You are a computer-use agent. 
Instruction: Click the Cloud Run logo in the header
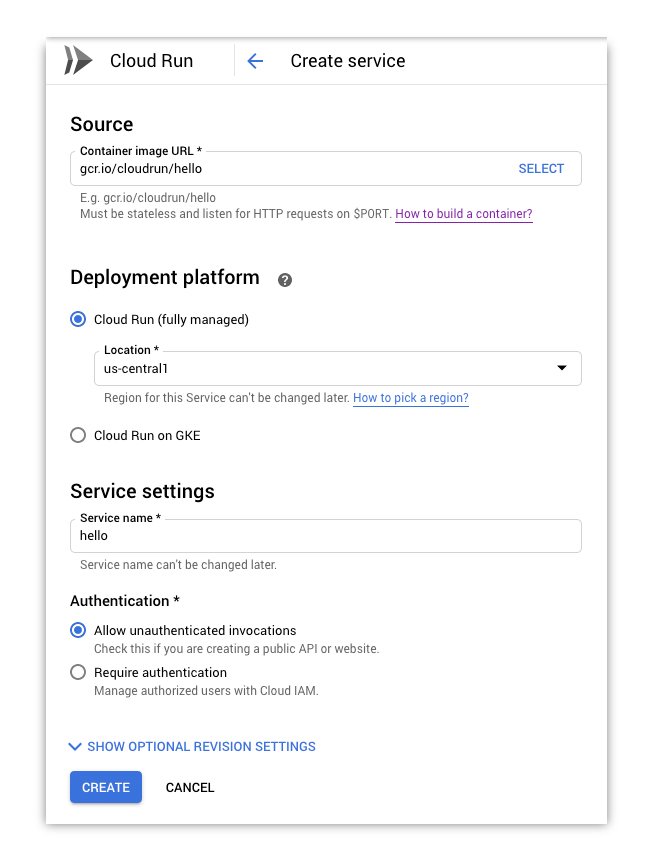[76, 60]
